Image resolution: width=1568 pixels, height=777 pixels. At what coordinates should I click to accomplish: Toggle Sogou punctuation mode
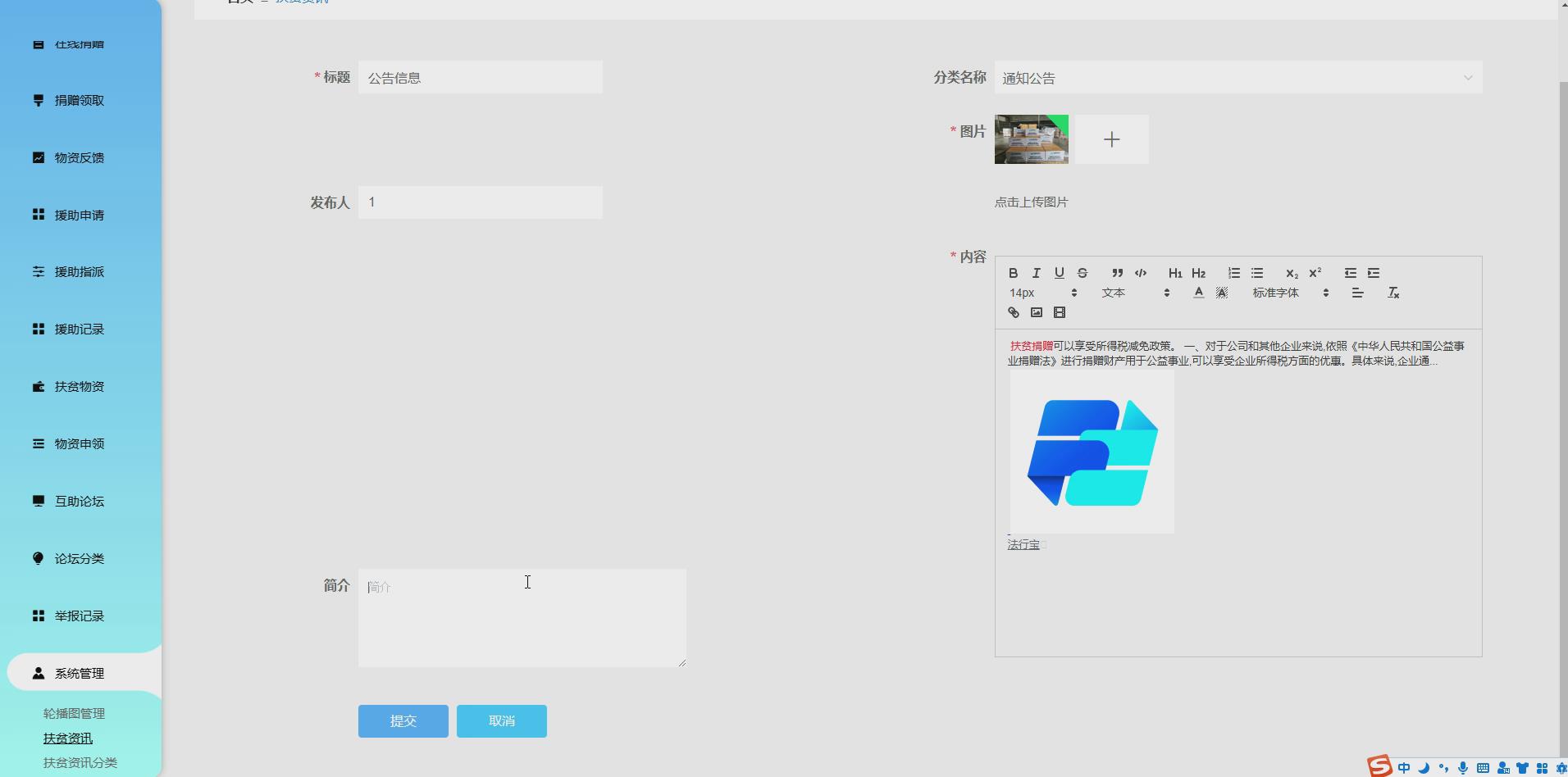coord(1443,768)
